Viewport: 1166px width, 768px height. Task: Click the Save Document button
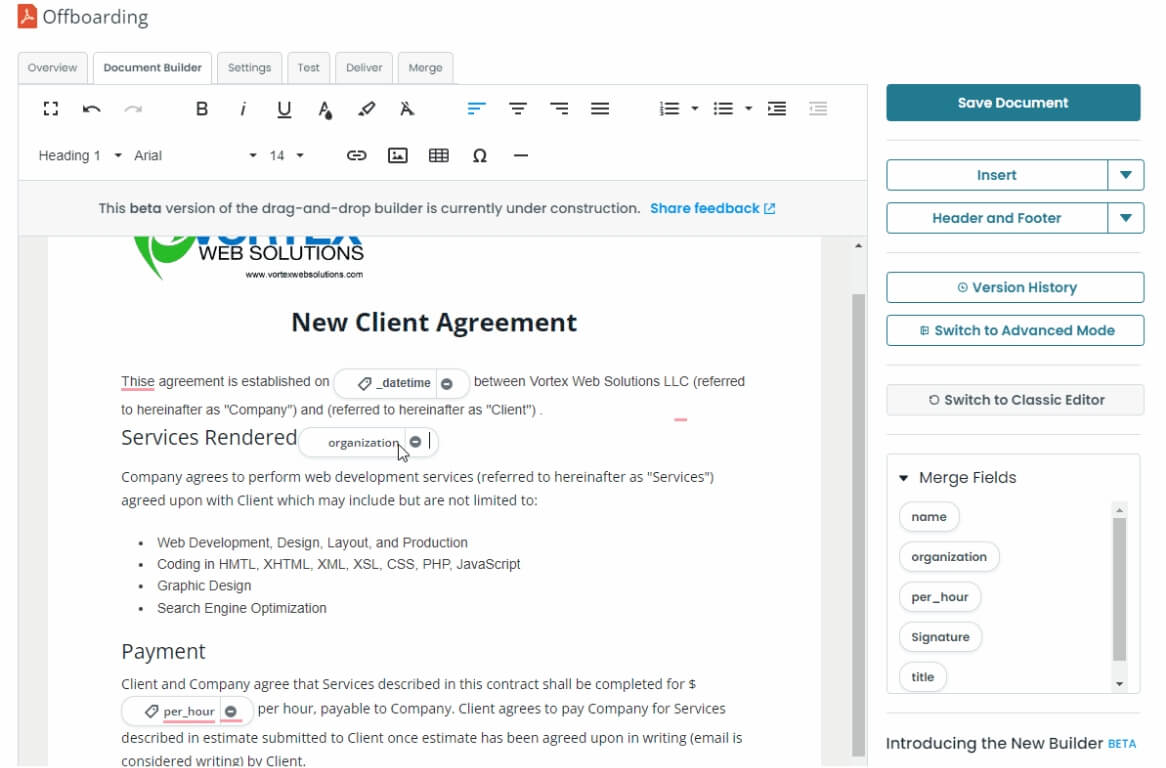coord(1013,102)
